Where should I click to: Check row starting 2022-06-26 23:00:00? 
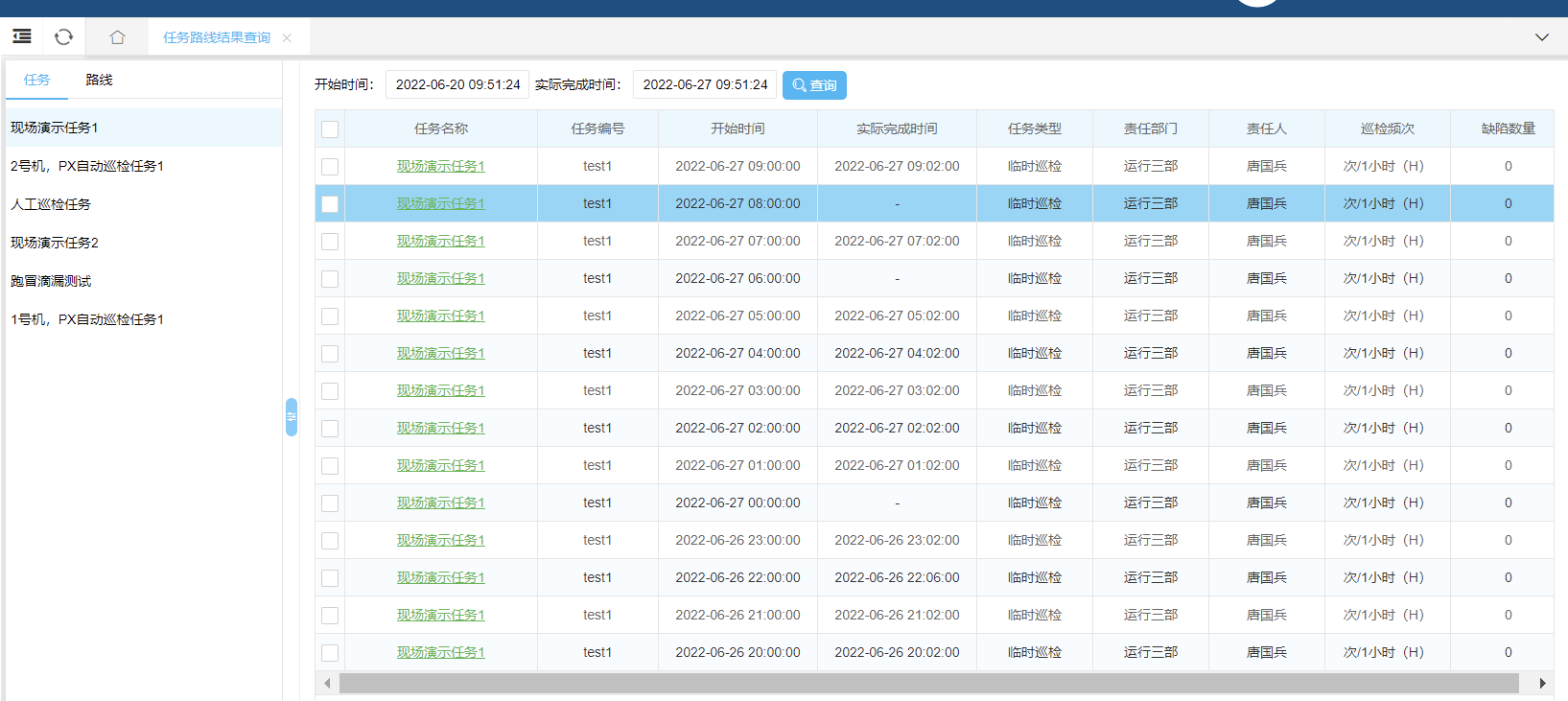point(330,541)
